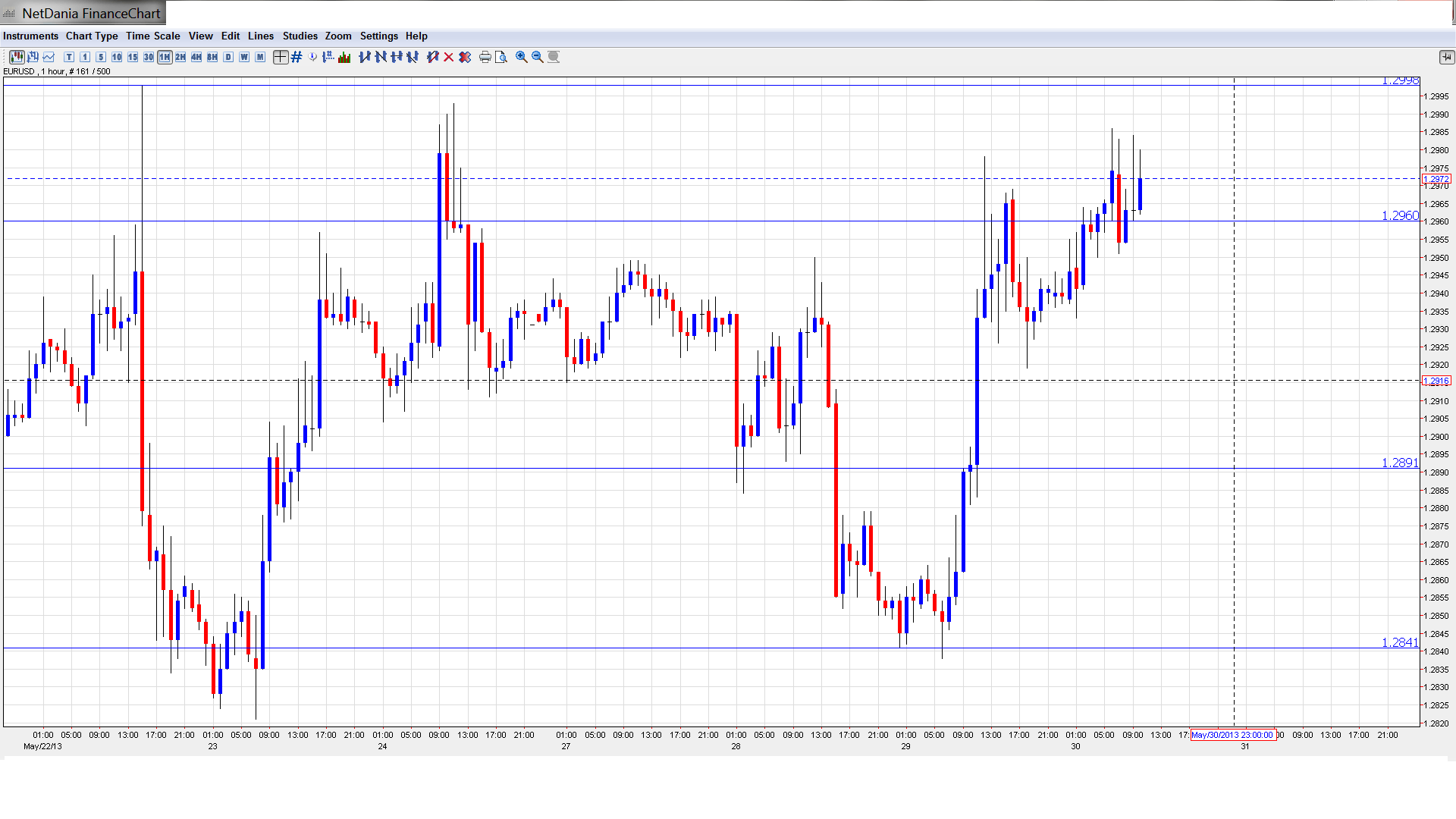Click the 1.2960 horizontal line label
This screenshot has width=1456, height=819.
[1399, 215]
